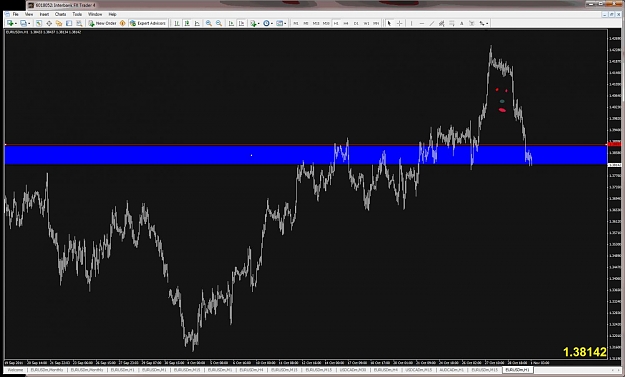Open the Charts menu
625x377 pixels.
(x=60, y=14)
